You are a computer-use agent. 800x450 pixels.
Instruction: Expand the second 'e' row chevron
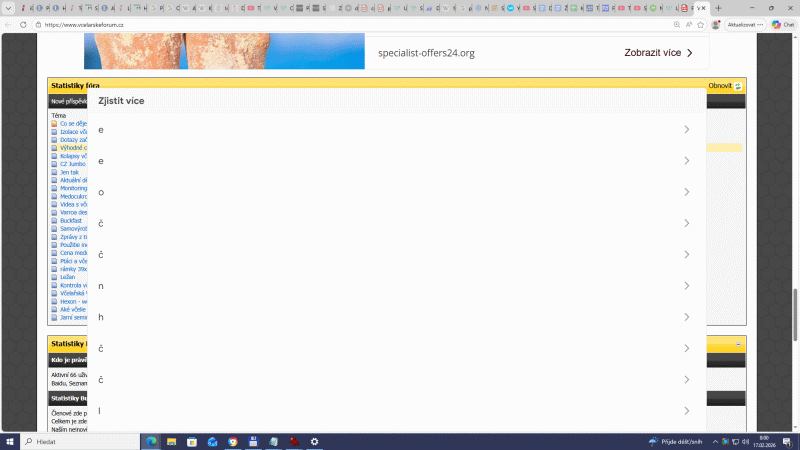point(687,161)
